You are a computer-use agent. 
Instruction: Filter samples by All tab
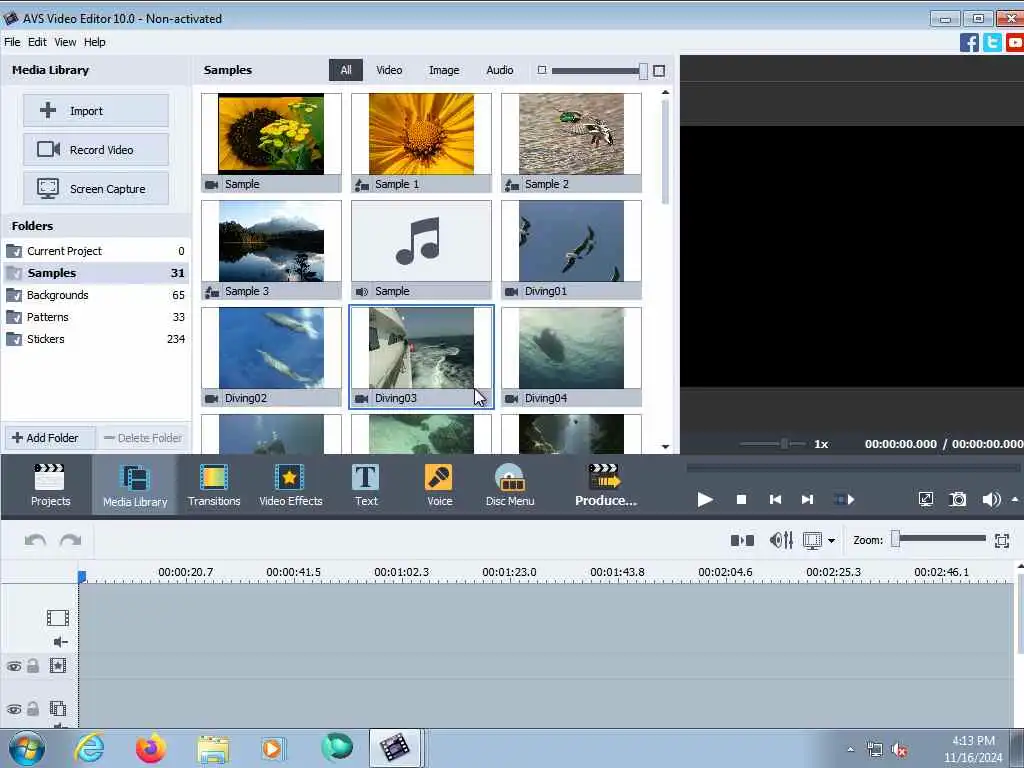tap(345, 70)
